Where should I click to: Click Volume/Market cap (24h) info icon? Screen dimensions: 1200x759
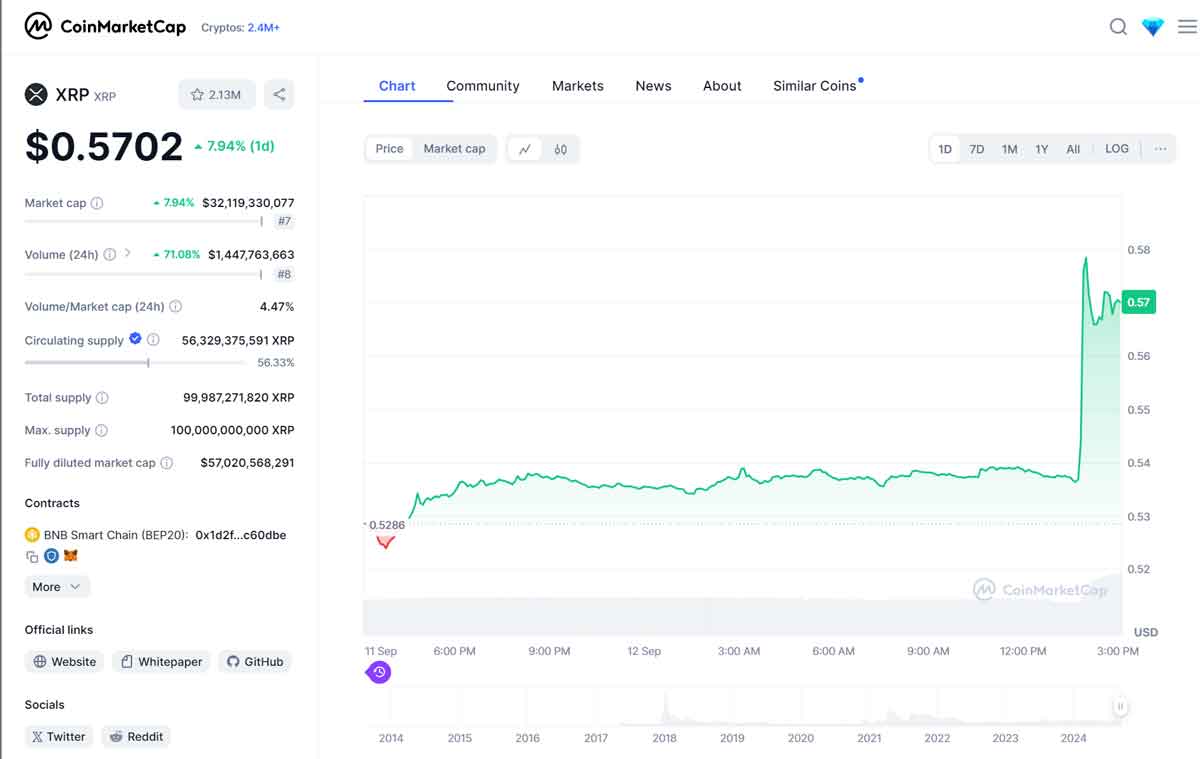click(175, 307)
